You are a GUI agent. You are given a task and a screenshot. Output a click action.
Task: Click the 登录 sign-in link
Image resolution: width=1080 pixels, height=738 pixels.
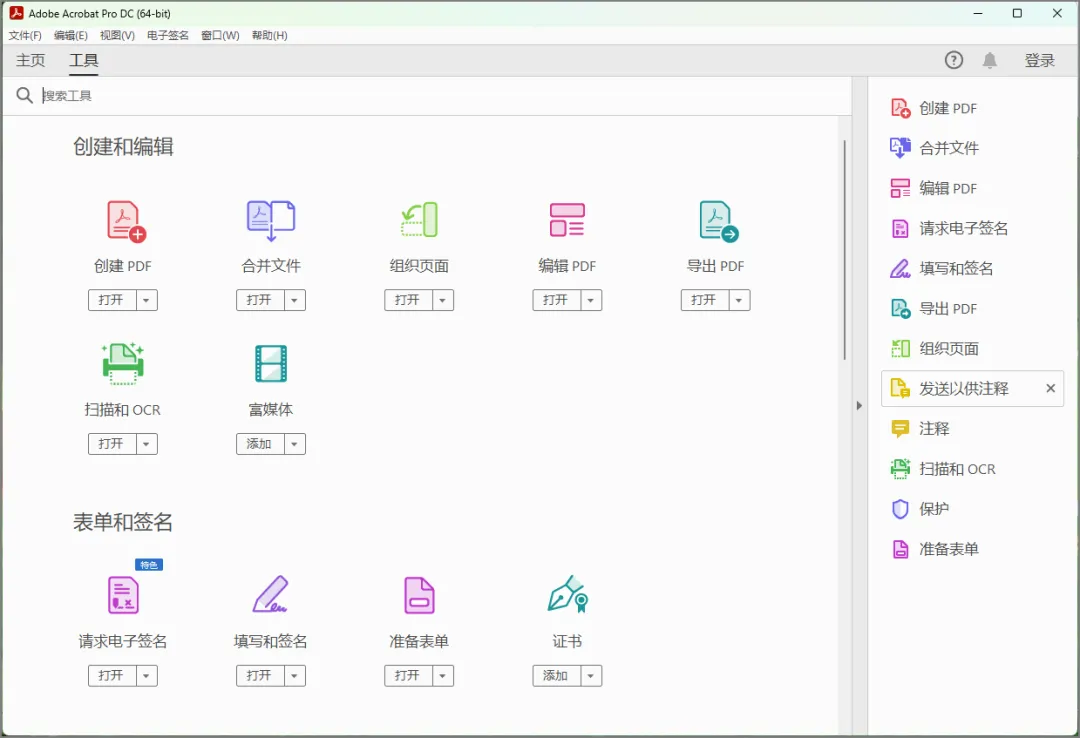pos(1039,61)
